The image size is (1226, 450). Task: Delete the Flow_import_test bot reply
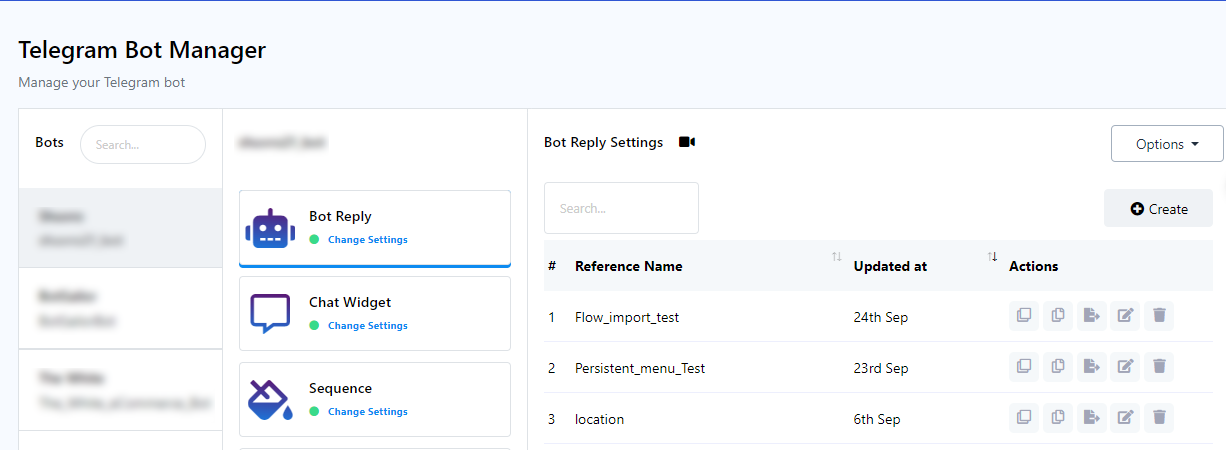1159,316
